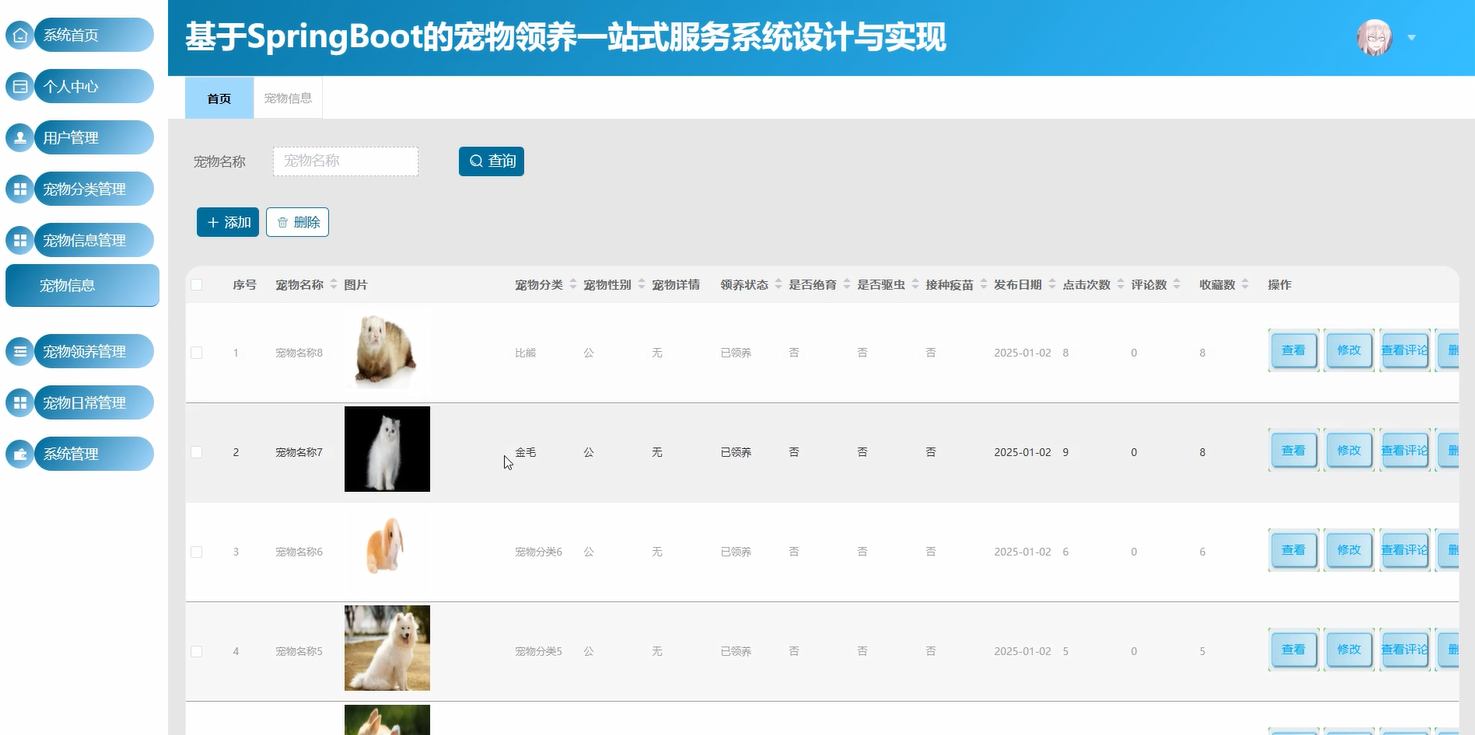Select 宠物信息 submenu item
Screen dimensions: 1475x735
(x=82, y=285)
